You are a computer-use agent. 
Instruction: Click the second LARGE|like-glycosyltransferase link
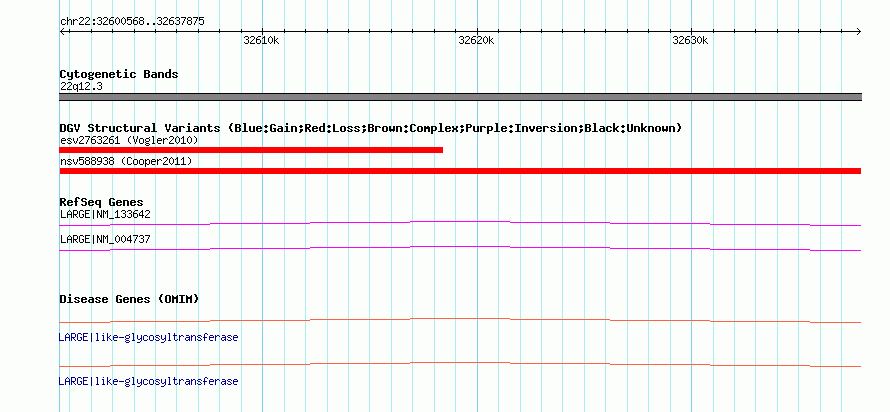point(148,381)
